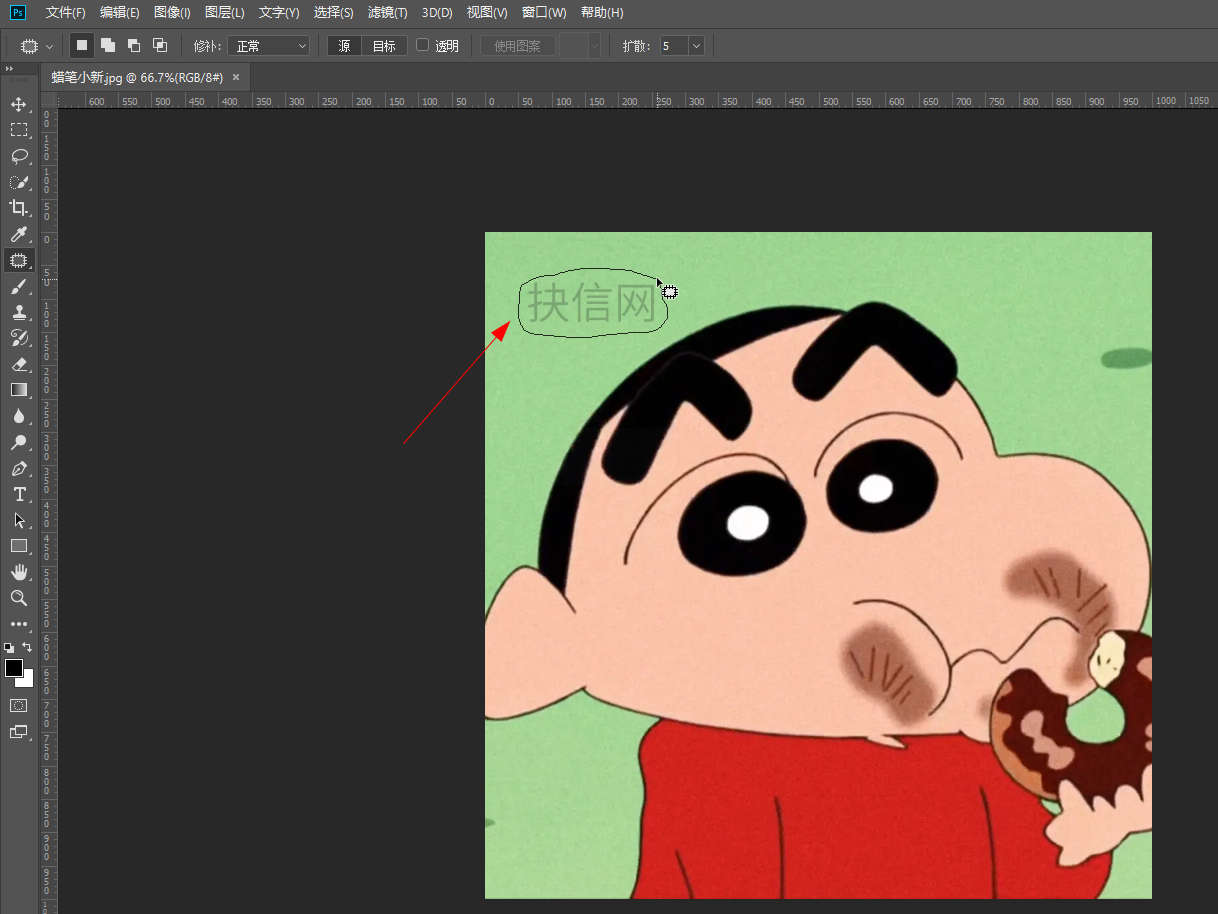The width and height of the screenshot is (1218, 914).
Task: Select the Move tool
Action: point(18,104)
